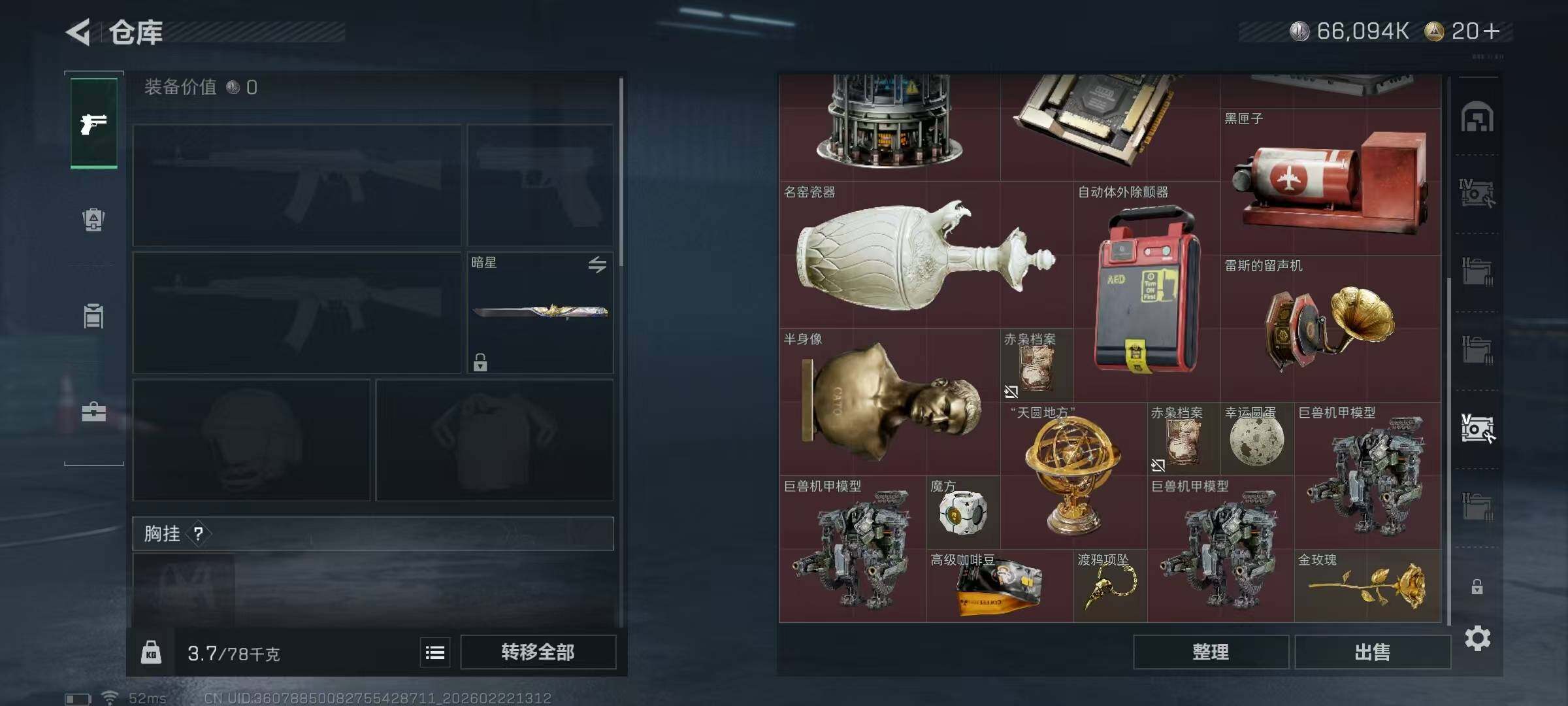This screenshot has height=706, width=1568.
Task: Select the weapons pistol tab icon
Action: 93,123
